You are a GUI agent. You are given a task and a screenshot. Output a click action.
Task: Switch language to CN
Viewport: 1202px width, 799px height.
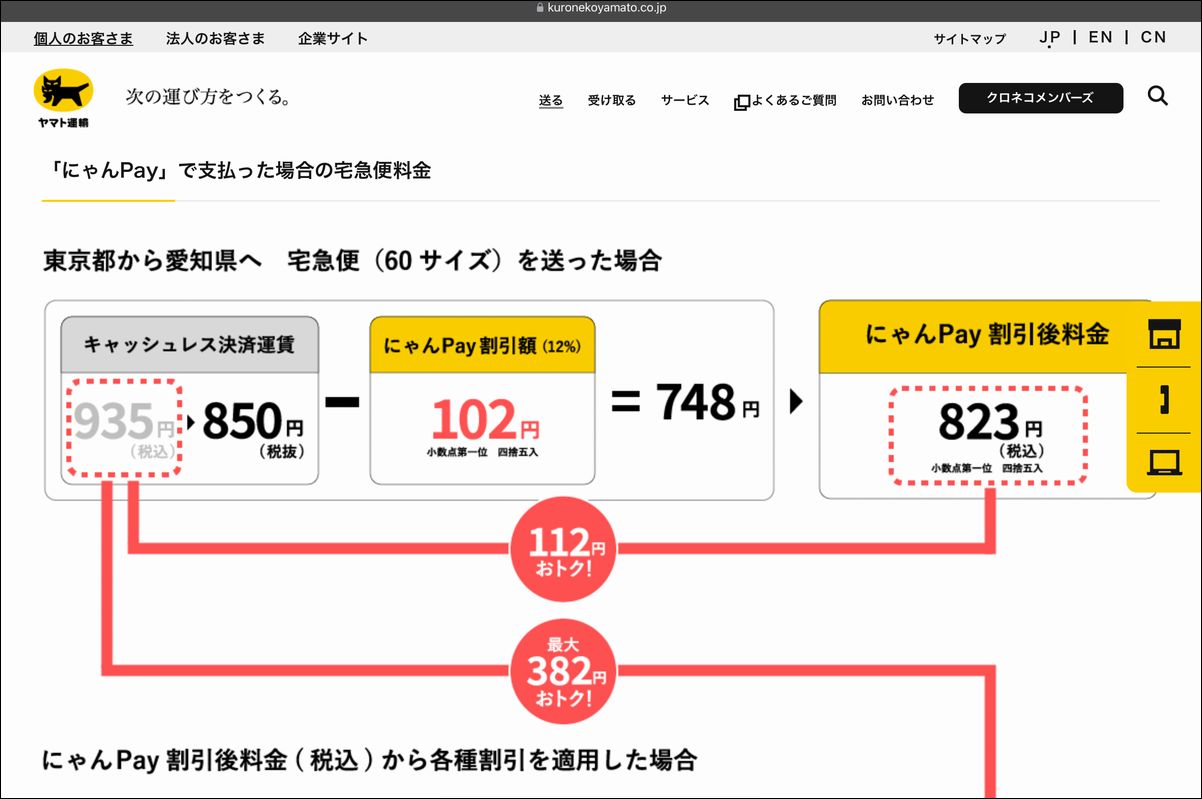coord(1154,37)
